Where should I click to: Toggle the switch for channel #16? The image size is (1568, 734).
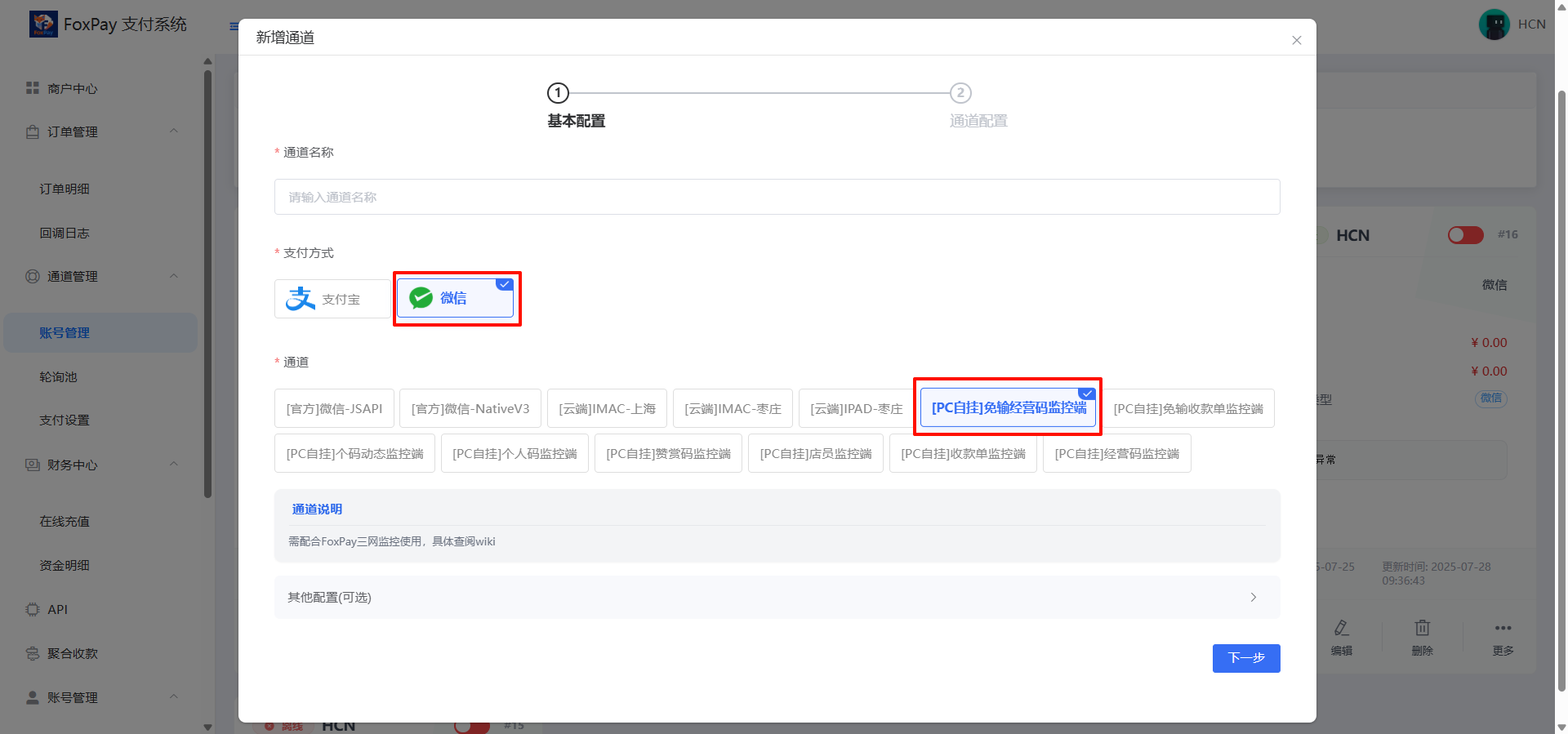[x=1465, y=235]
